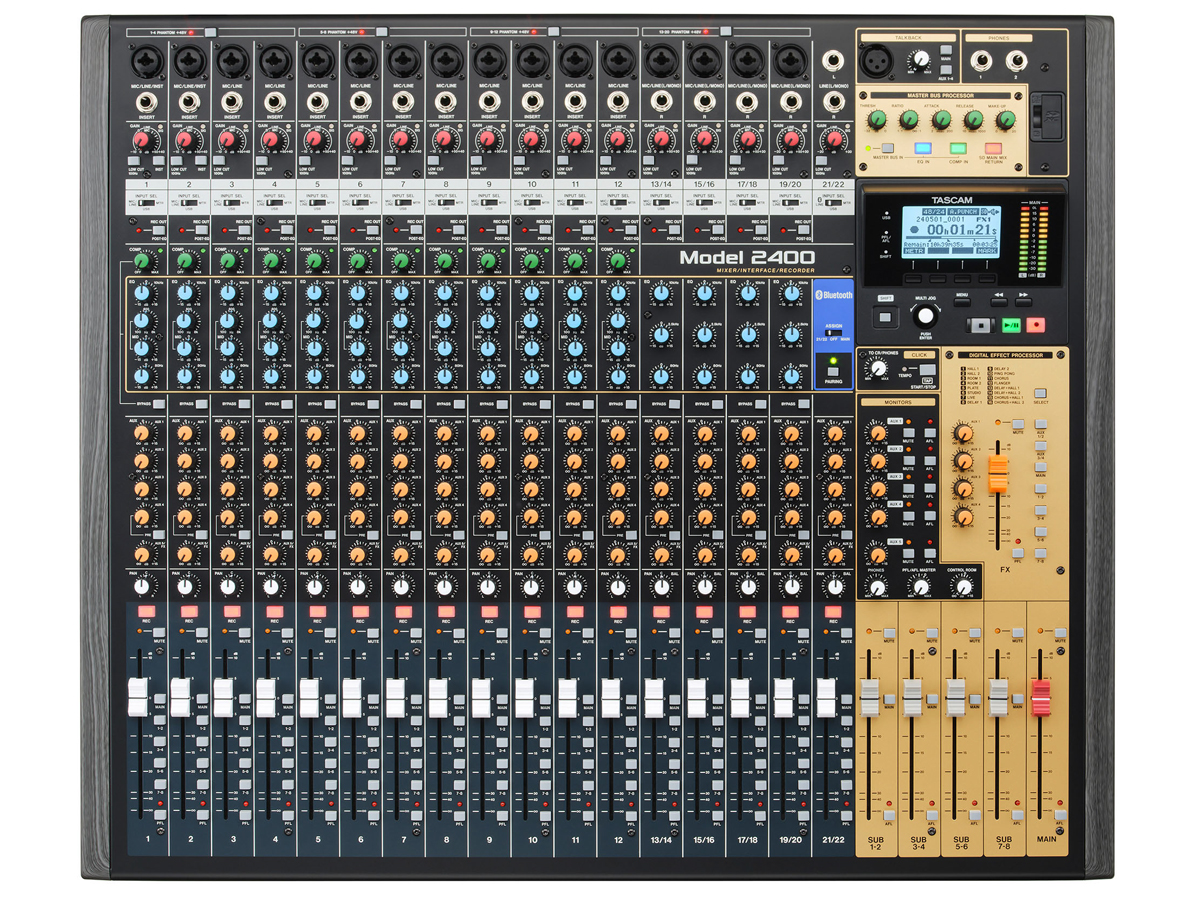Flip the channel 9 INPUT SEL switch
1200x900 pixels.
click(x=489, y=203)
